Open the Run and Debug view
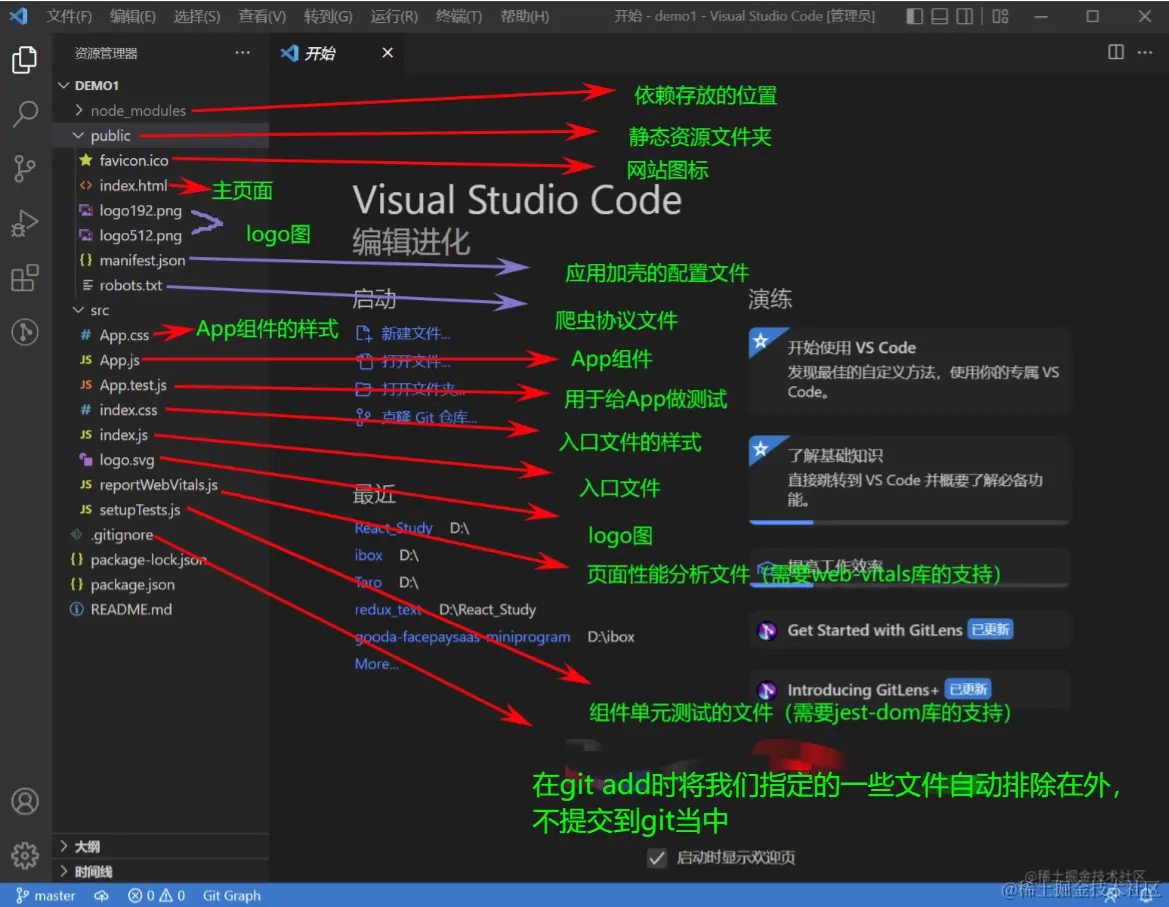Screen dimensions: 1169x907 pos(25,223)
